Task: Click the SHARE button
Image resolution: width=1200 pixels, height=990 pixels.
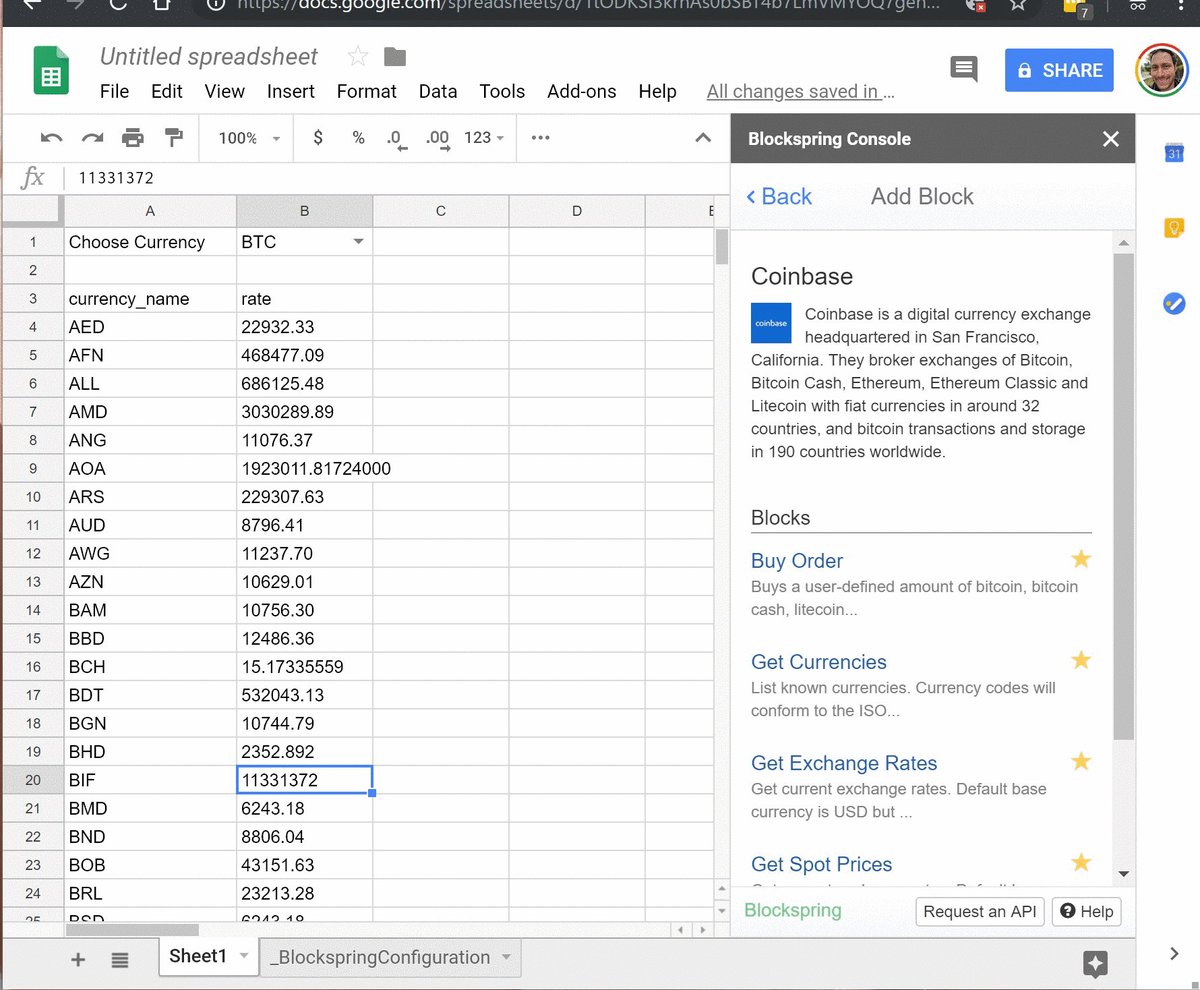Action: pyautogui.click(x=1059, y=70)
